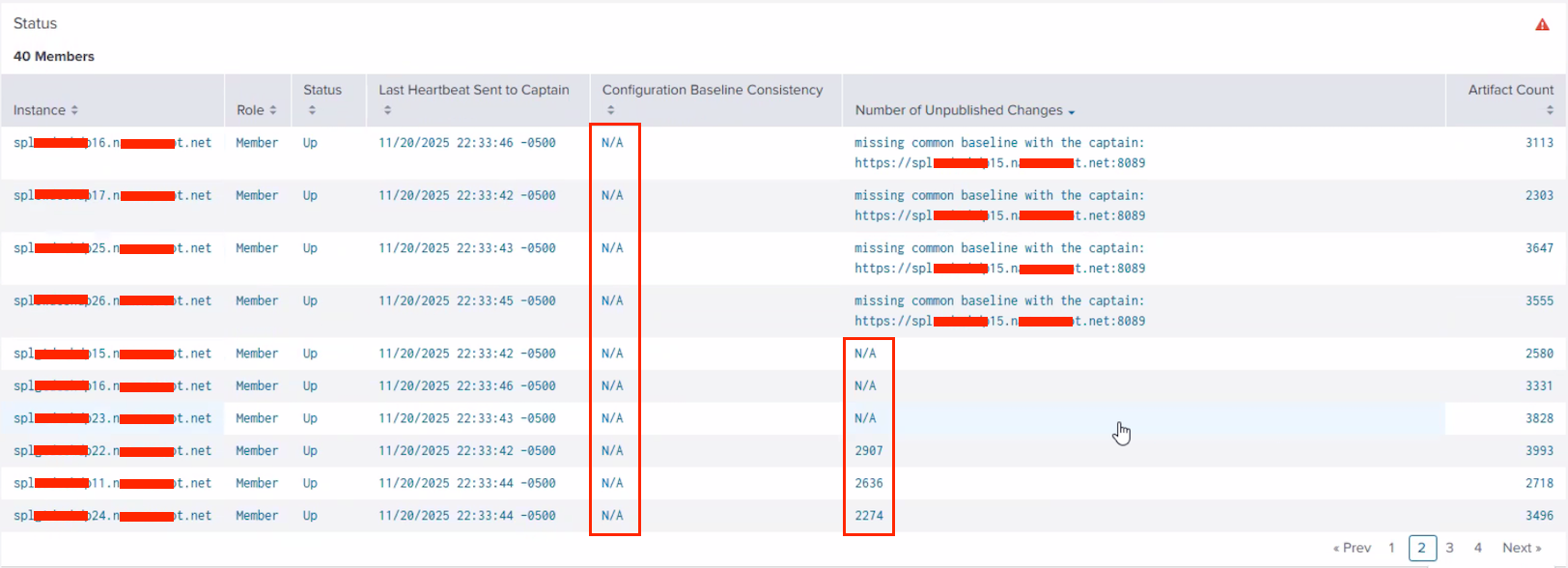Go to page 1 of results
1568x568 pixels.
(x=1391, y=548)
